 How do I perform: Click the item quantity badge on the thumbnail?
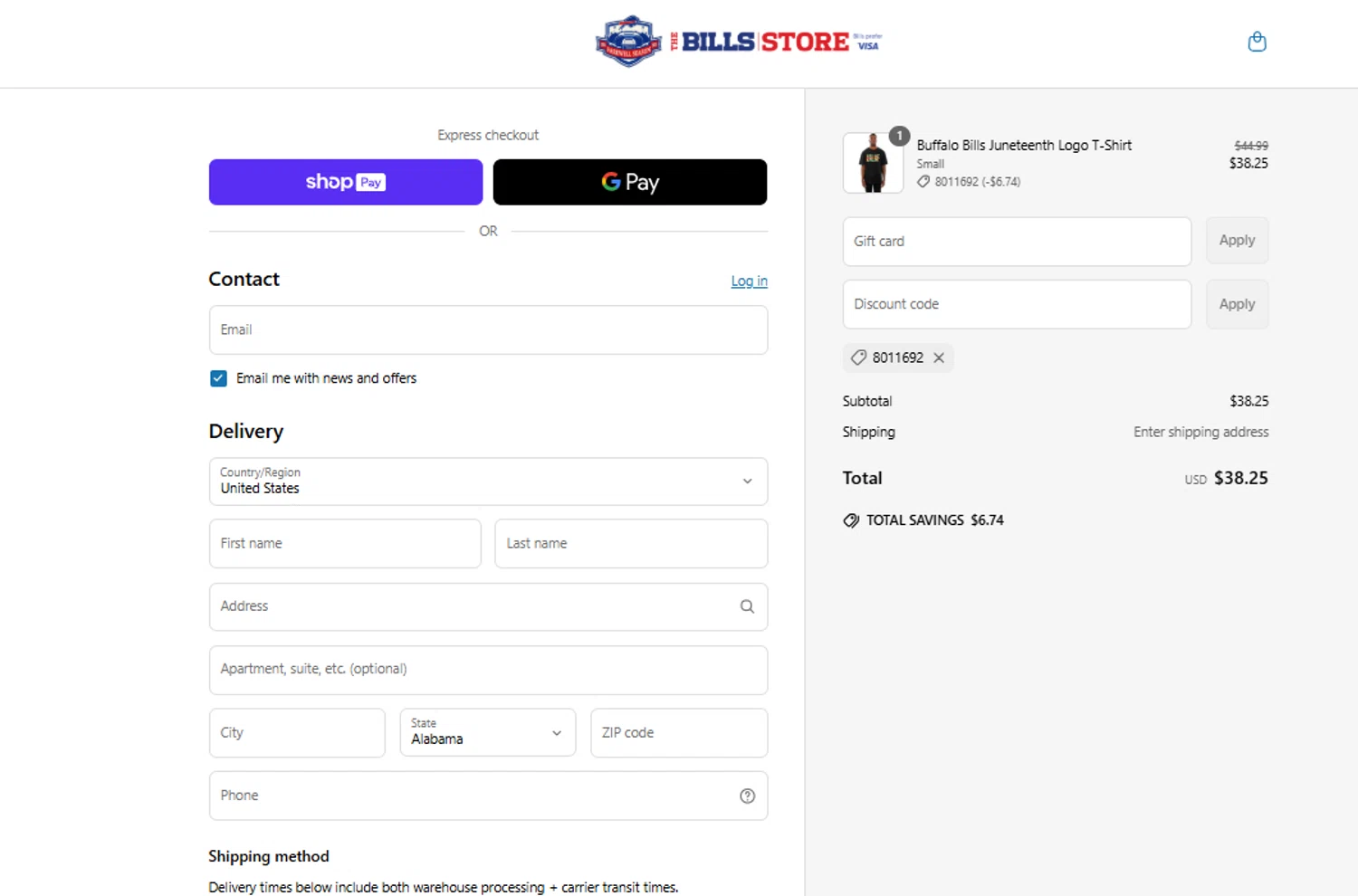(899, 136)
